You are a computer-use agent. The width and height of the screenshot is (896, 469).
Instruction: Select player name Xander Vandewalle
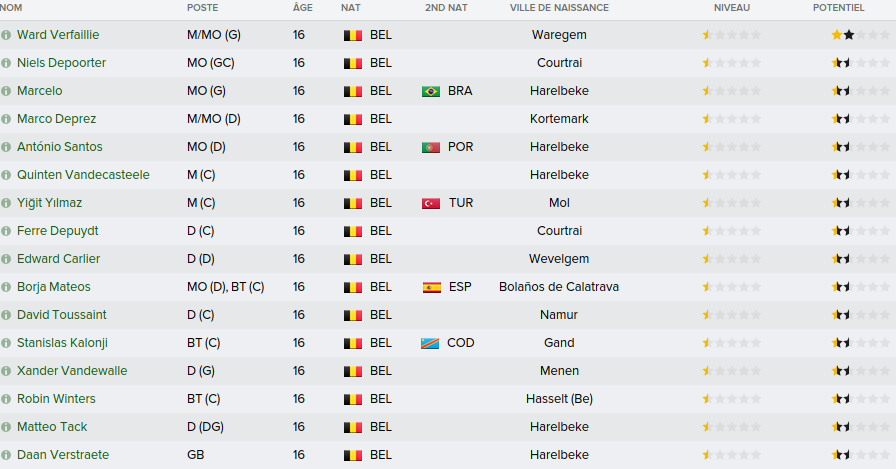(x=72, y=371)
